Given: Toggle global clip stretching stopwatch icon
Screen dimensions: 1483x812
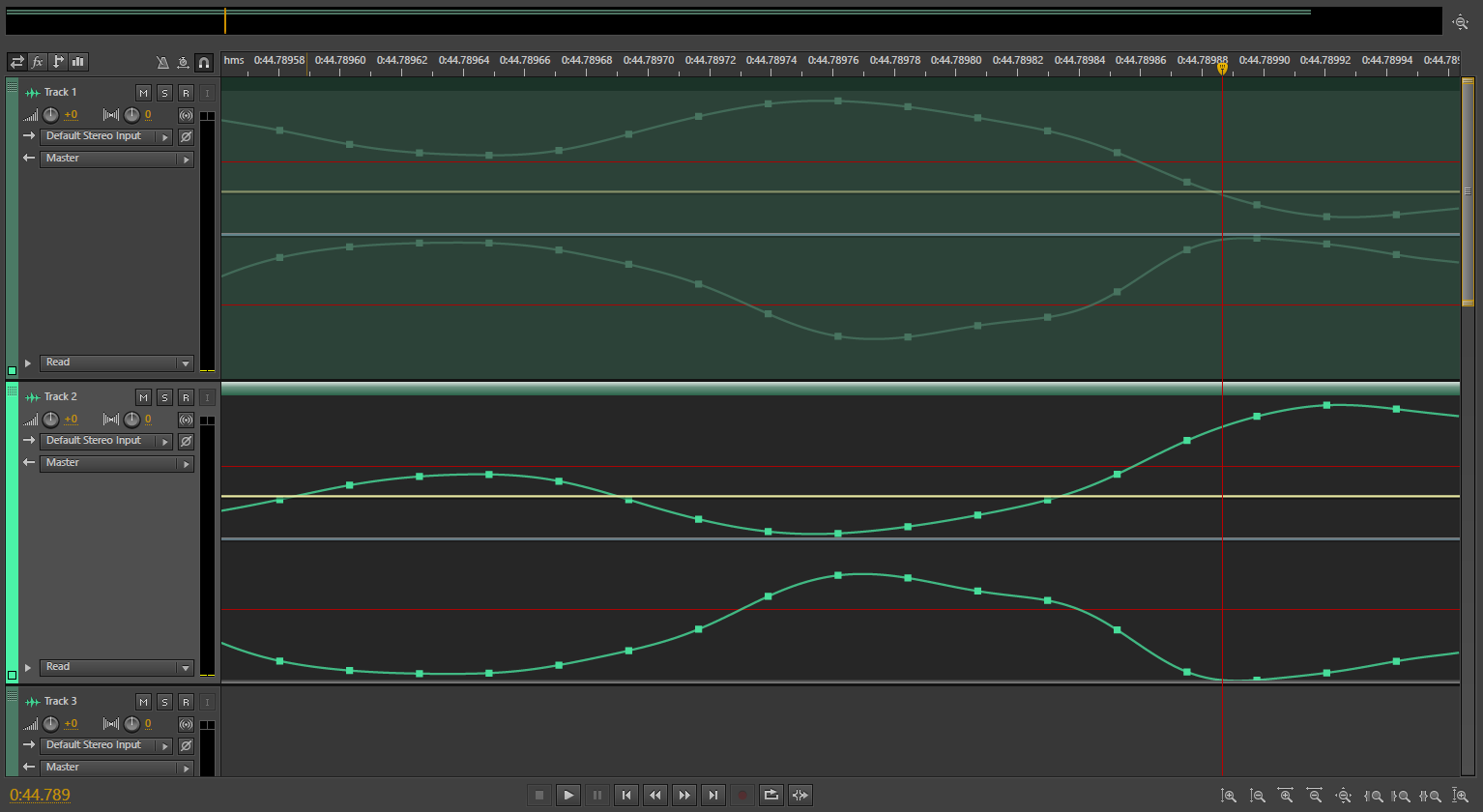Looking at the screenshot, I should (x=183, y=63).
